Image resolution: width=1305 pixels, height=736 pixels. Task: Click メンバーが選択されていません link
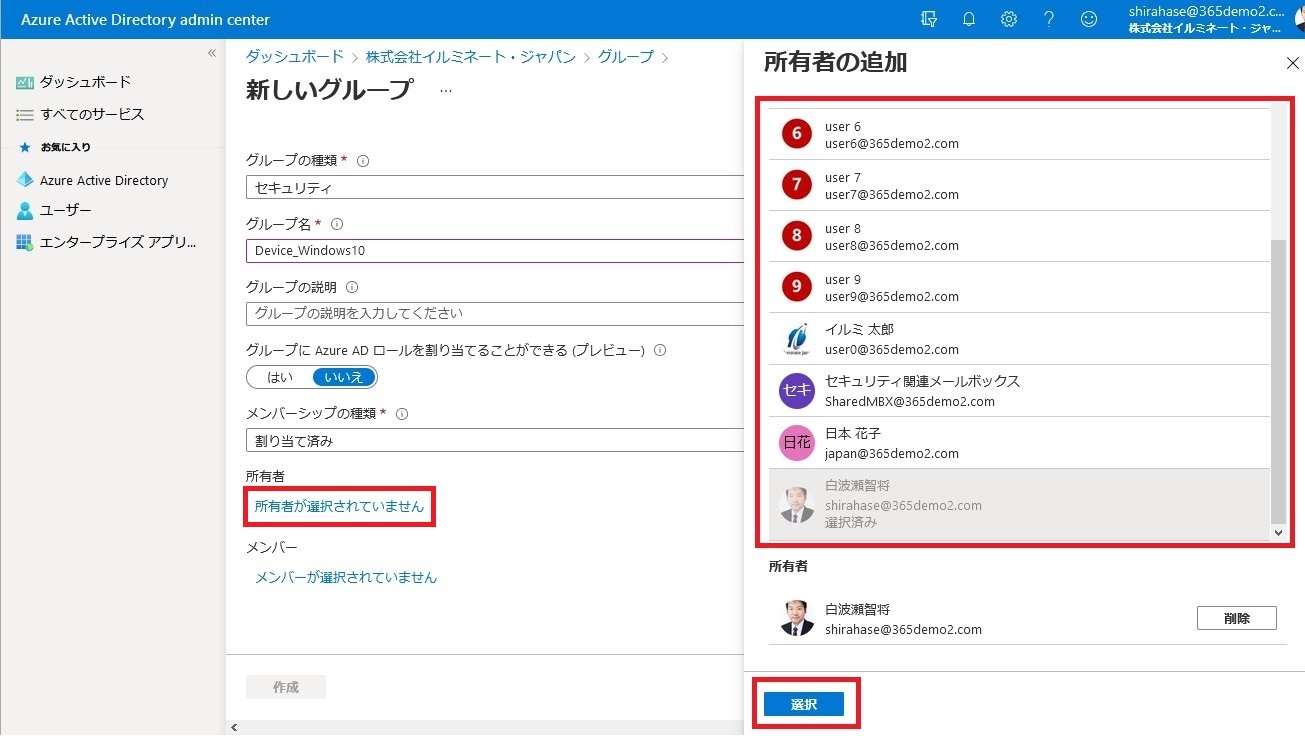[346, 577]
